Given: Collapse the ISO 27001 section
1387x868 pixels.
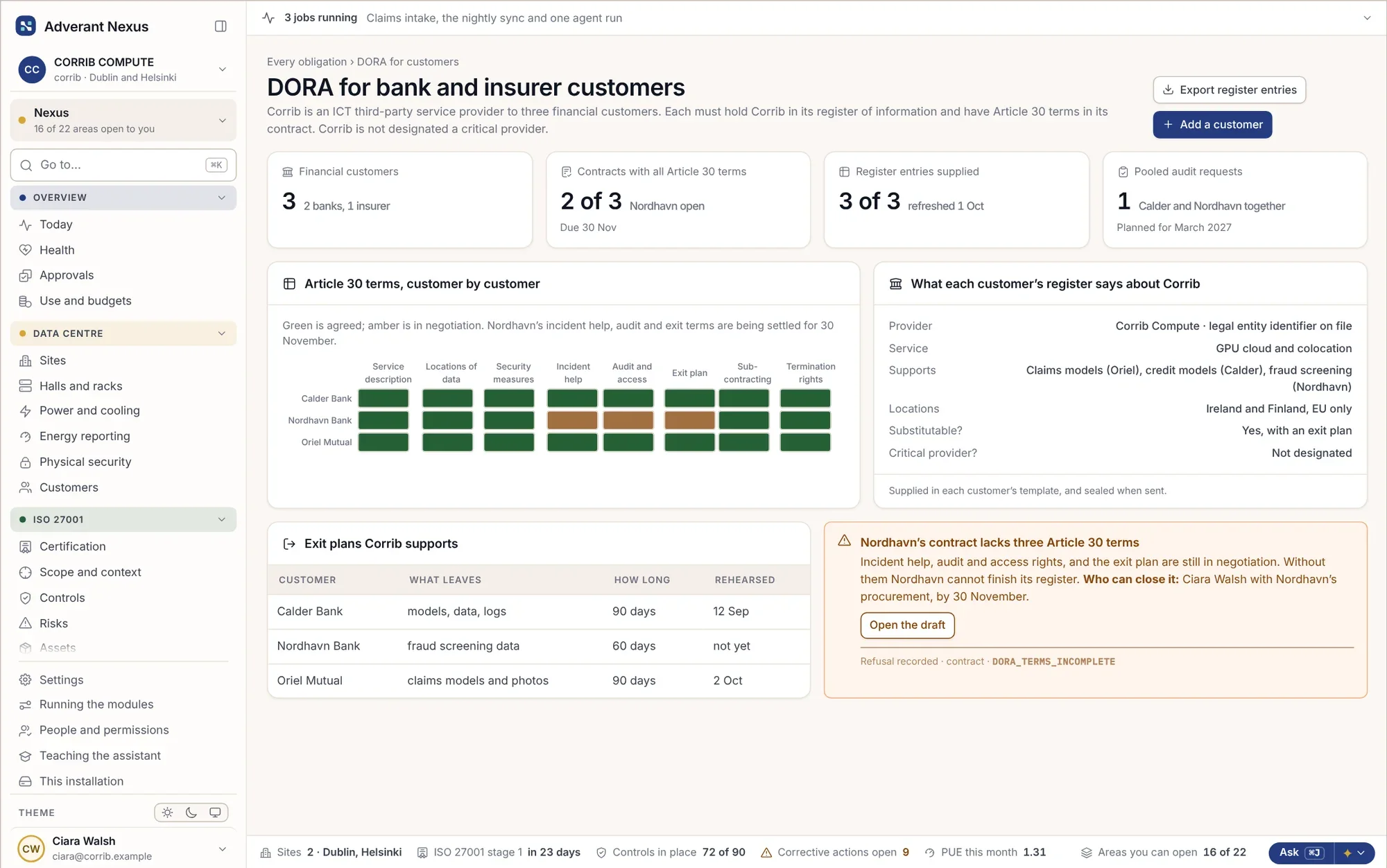Looking at the screenshot, I should click(123, 519).
